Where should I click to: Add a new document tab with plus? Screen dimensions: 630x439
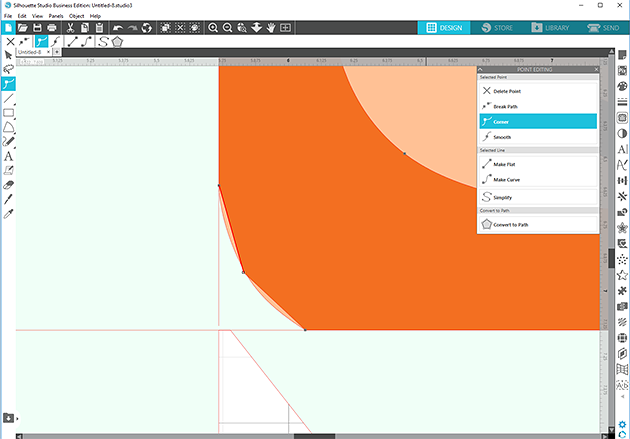point(57,52)
